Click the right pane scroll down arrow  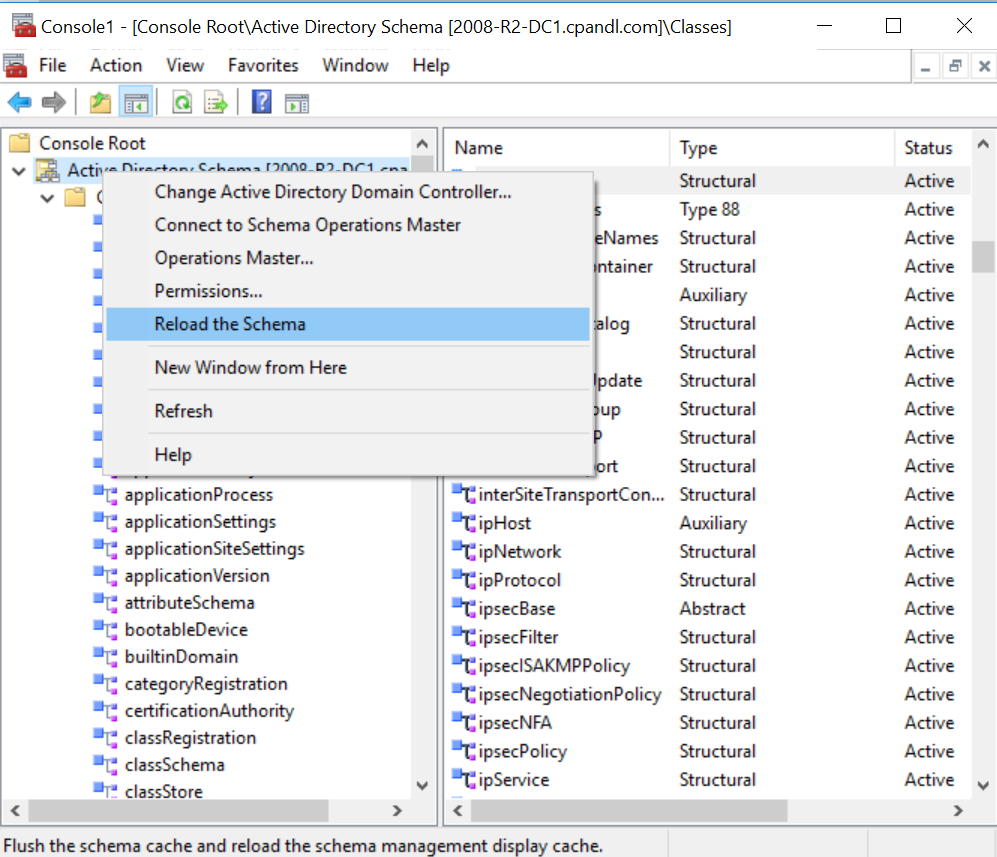[983, 786]
